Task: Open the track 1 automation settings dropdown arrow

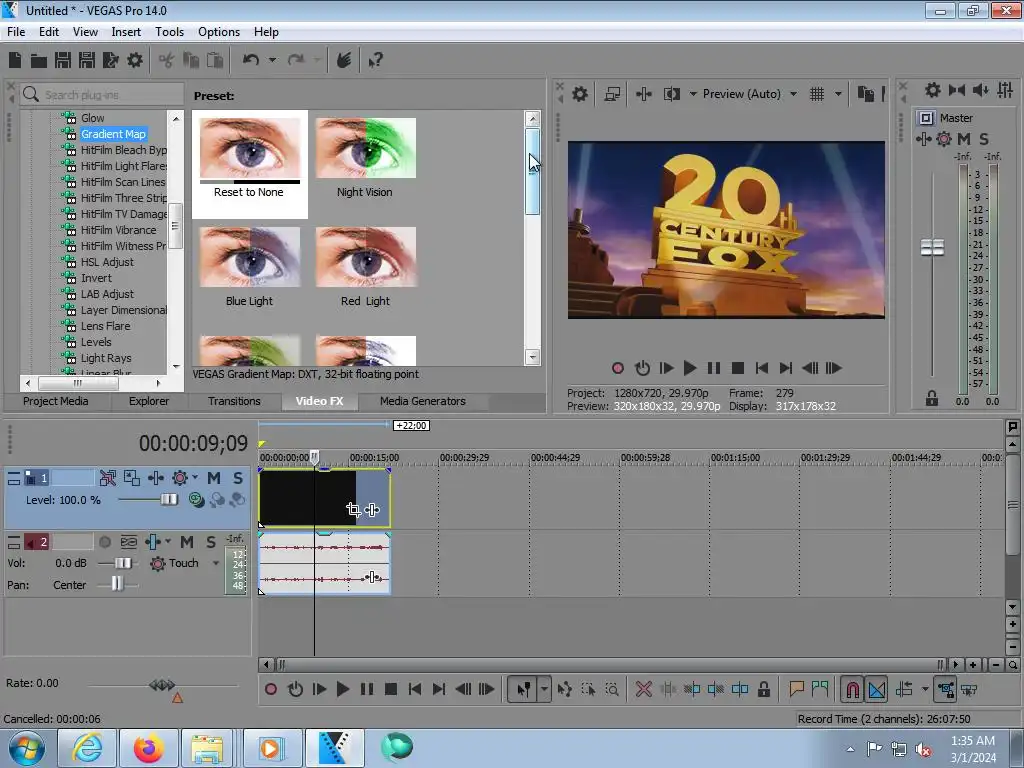Action: pyautogui.click(x=195, y=477)
